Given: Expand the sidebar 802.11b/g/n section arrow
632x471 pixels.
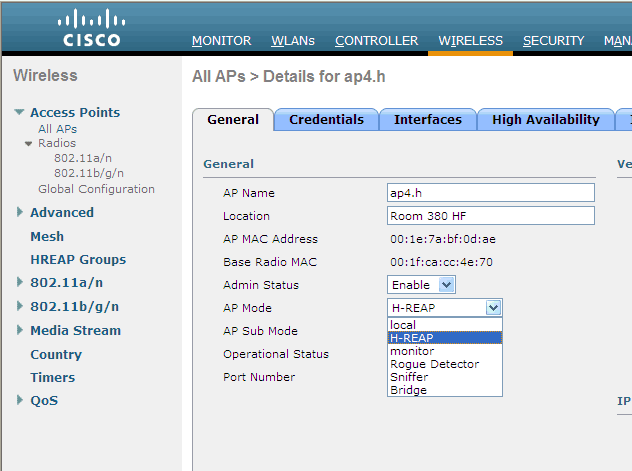Looking at the screenshot, I should (x=19, y=306).
